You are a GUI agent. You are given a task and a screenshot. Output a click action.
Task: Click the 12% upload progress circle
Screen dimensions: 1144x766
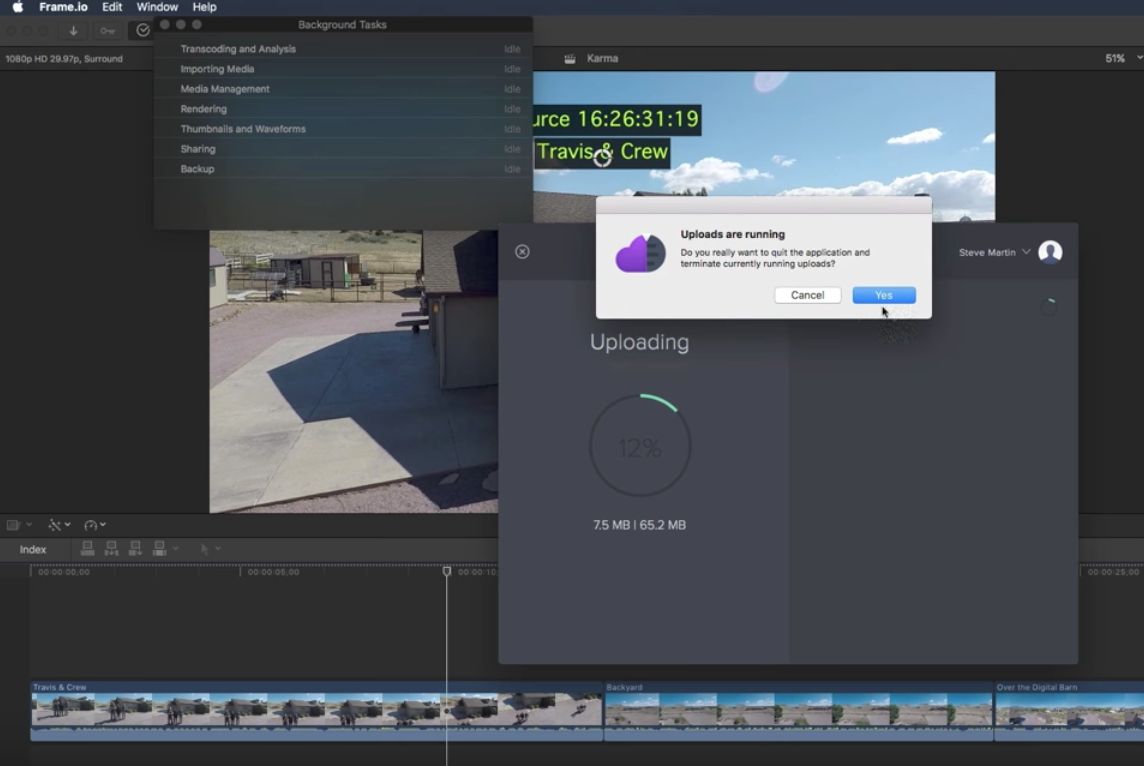click(x=640, y=446)
